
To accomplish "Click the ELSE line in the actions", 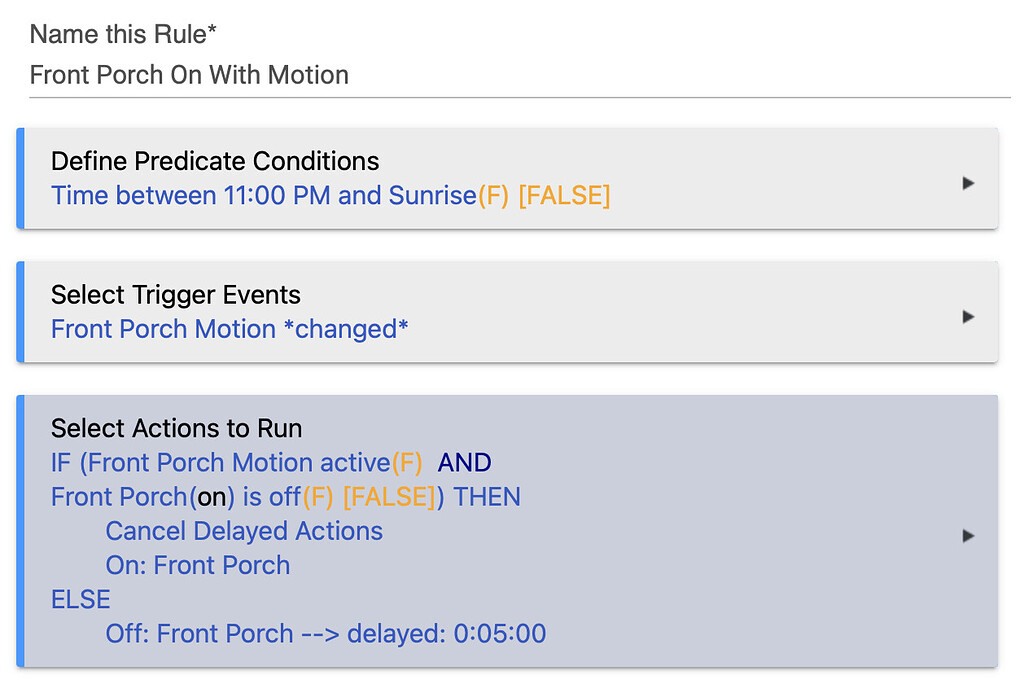I will tap(81, 599).
